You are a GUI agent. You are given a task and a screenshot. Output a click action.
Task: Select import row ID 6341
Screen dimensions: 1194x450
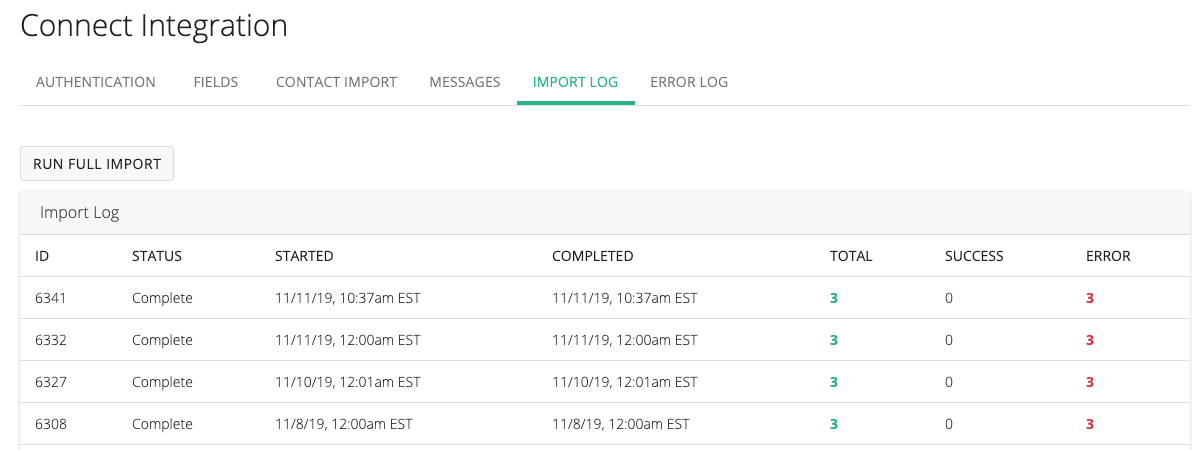coord(49,298)
